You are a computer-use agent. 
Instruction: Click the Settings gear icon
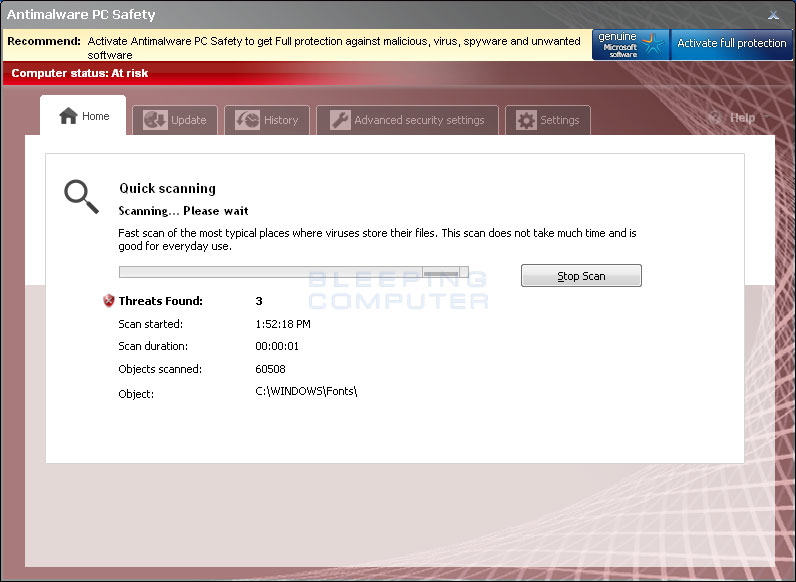[526, 120]
